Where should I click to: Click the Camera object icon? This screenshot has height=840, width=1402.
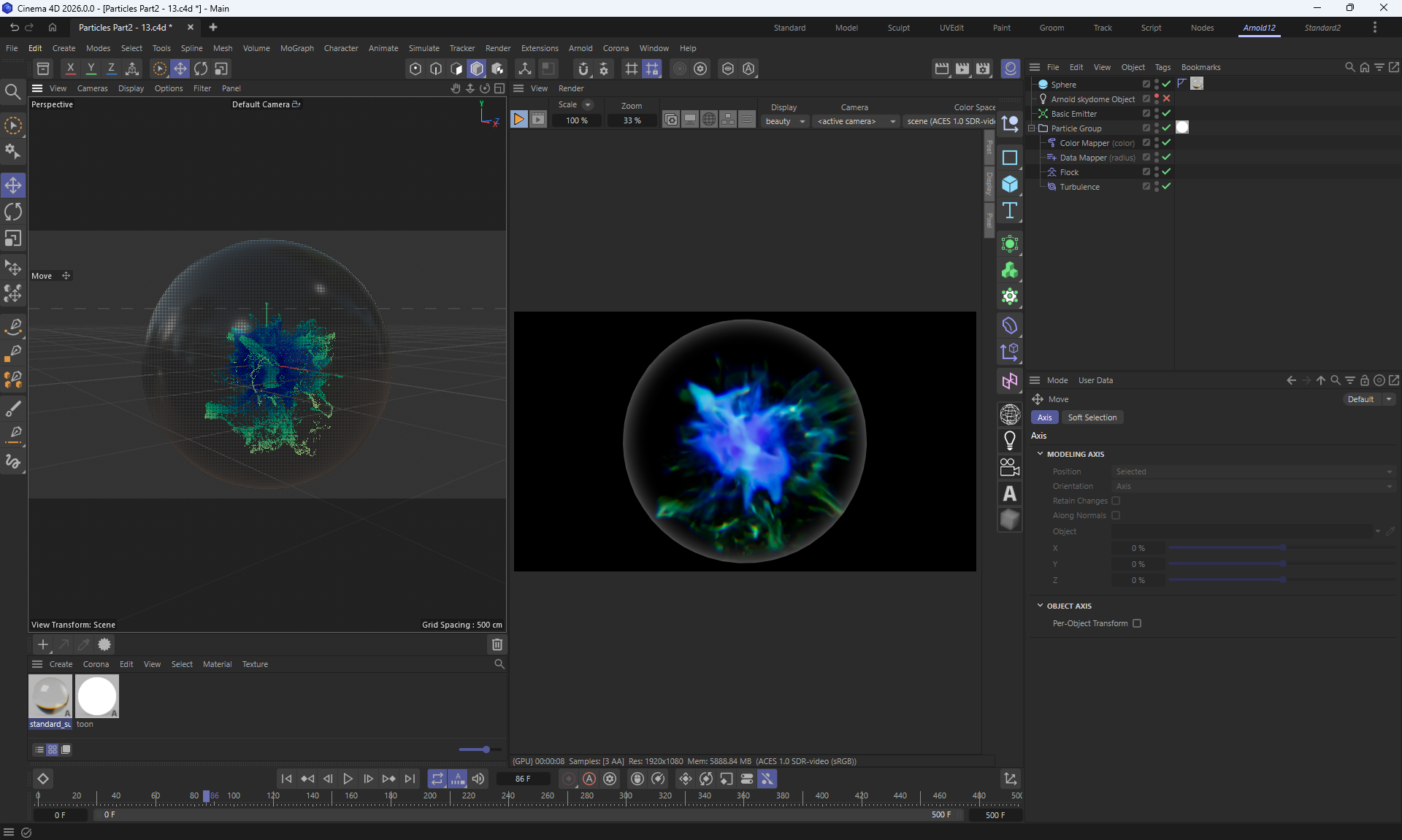coord(1010,467)
